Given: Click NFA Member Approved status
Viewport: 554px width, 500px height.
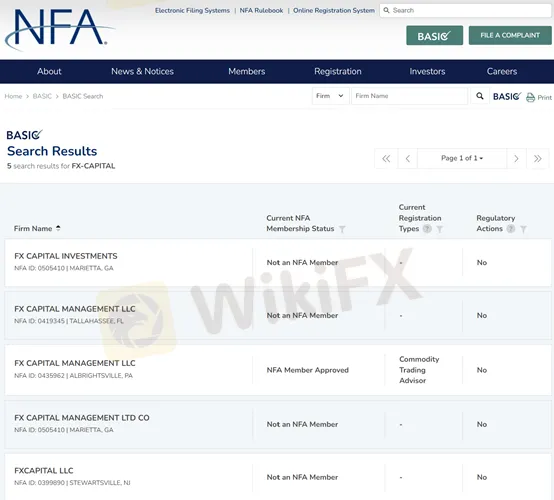Looking at the screenshot, I should tap(307, 370).
